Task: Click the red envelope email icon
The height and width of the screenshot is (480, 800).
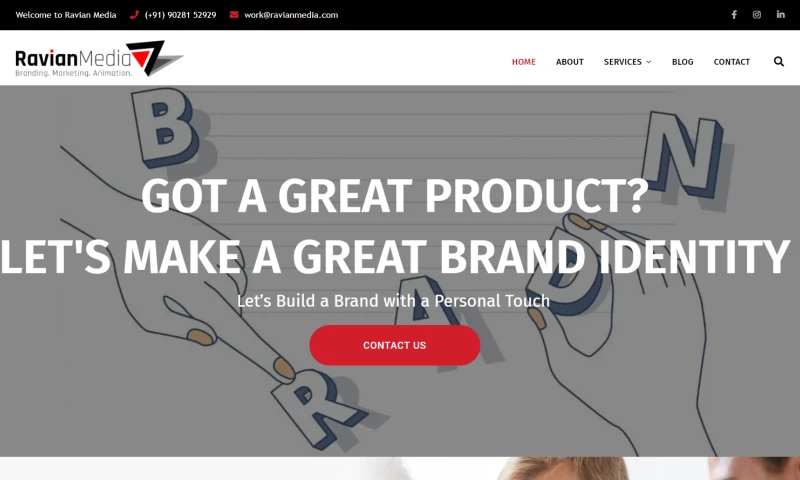Action: [234, 15]
